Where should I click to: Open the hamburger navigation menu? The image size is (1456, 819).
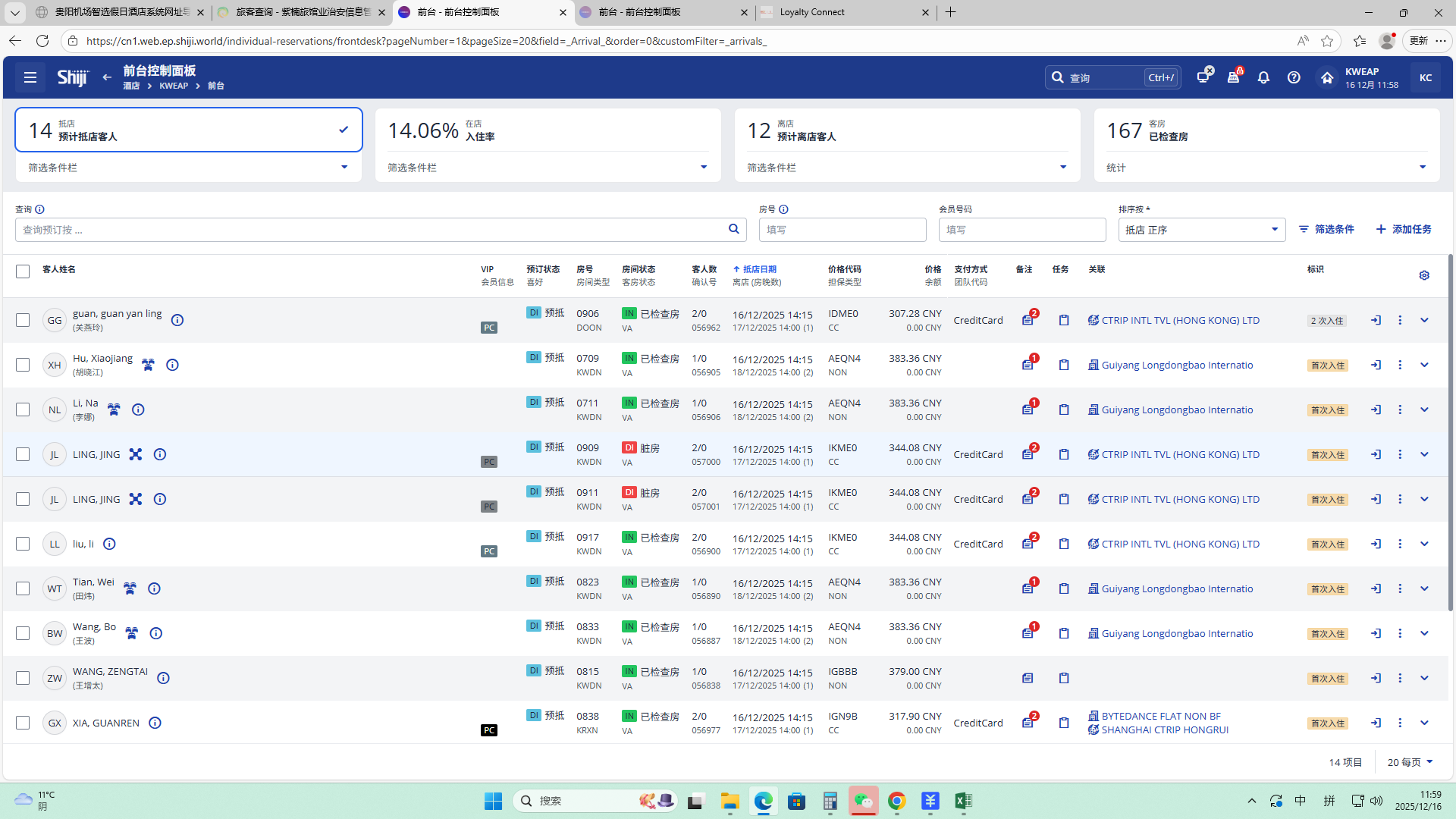[x=30, y=77]
